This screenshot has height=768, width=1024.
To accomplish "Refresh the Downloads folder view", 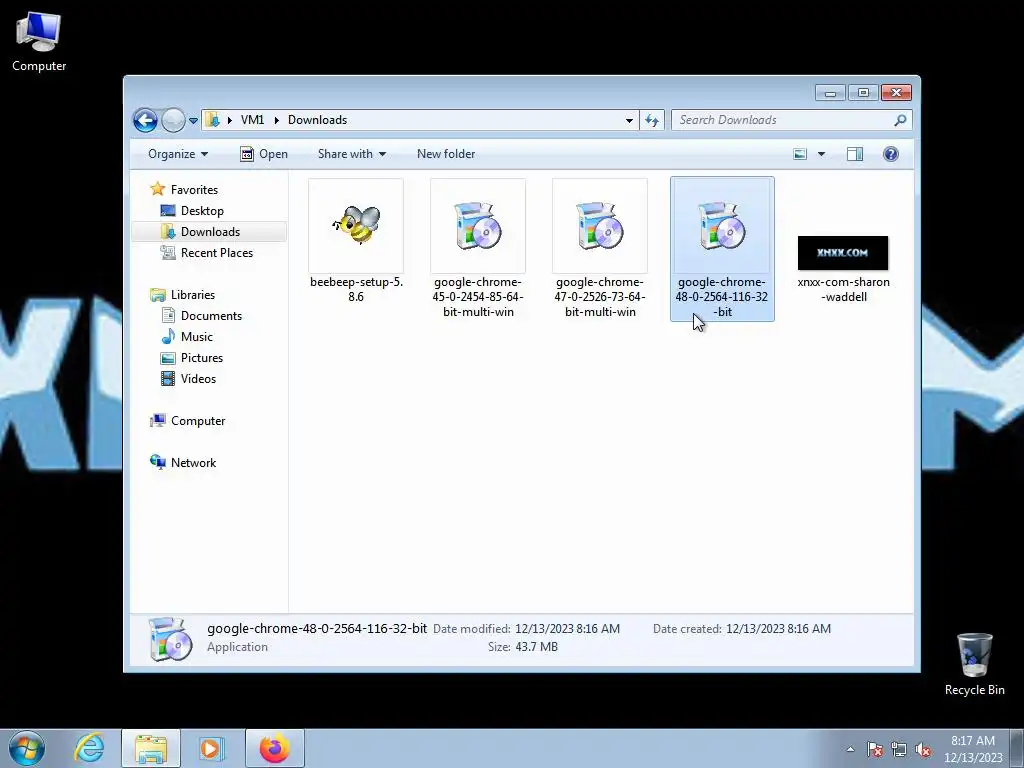I will (x=652, y=120).
